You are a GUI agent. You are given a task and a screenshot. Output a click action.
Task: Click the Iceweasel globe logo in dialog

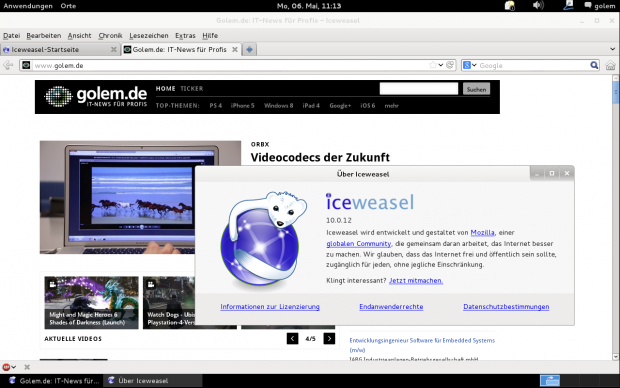263,239
